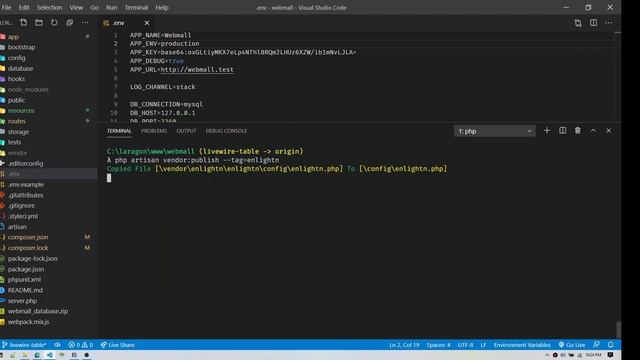This screenshot has width=640, height=360.
Task: Click the New File icon in explorer toolbar
Action: (24, 22)
